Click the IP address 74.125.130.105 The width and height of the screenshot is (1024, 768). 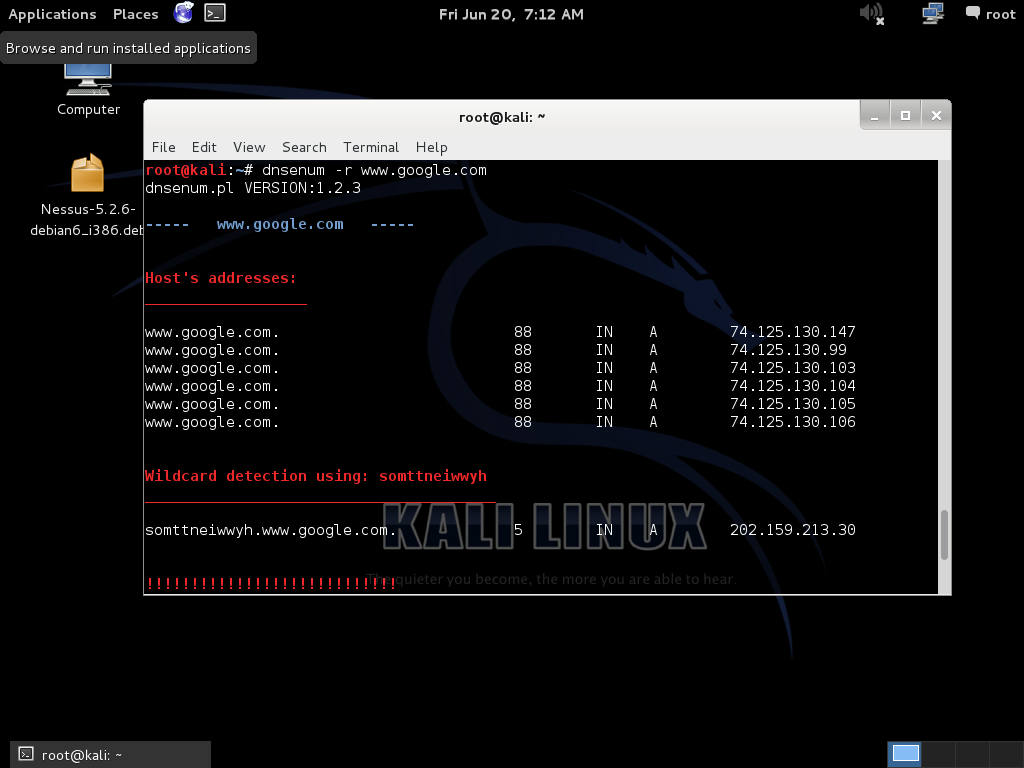click(793, 404)
